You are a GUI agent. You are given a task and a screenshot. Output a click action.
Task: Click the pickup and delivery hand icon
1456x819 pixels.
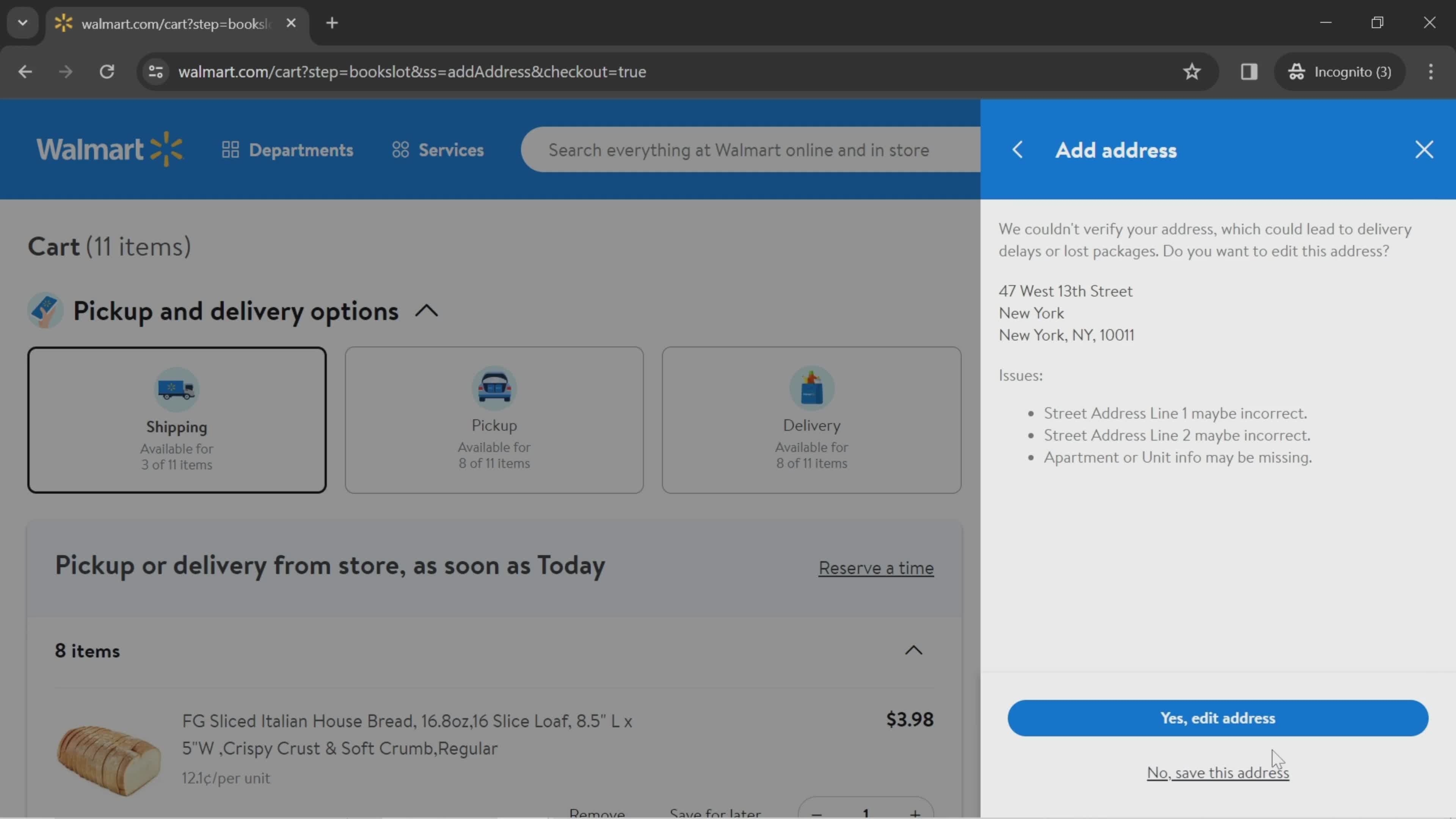coord(45,310)
